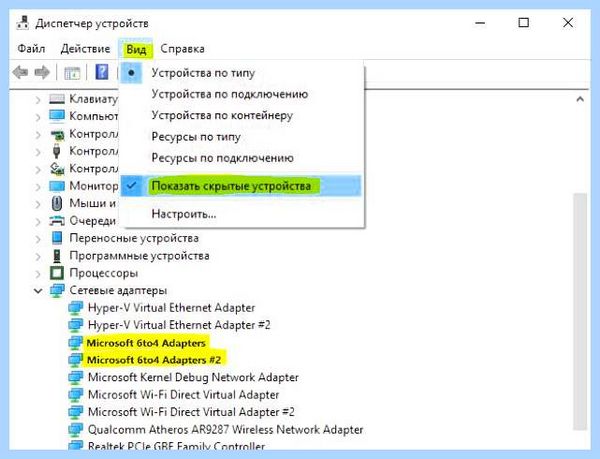Image resolution: width=600 pixels, height=459 pixels.
Task: Open the Действие menu
Action: [x=85, y=49]
